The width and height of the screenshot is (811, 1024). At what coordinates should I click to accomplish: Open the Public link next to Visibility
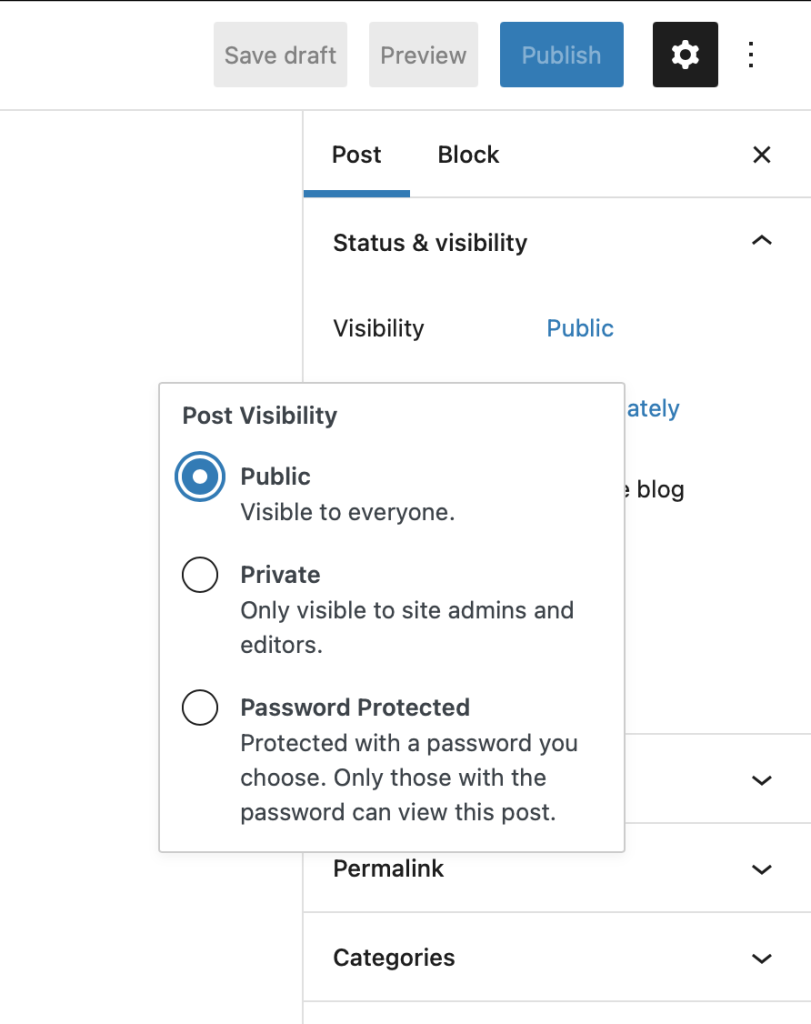coord(580,328)
